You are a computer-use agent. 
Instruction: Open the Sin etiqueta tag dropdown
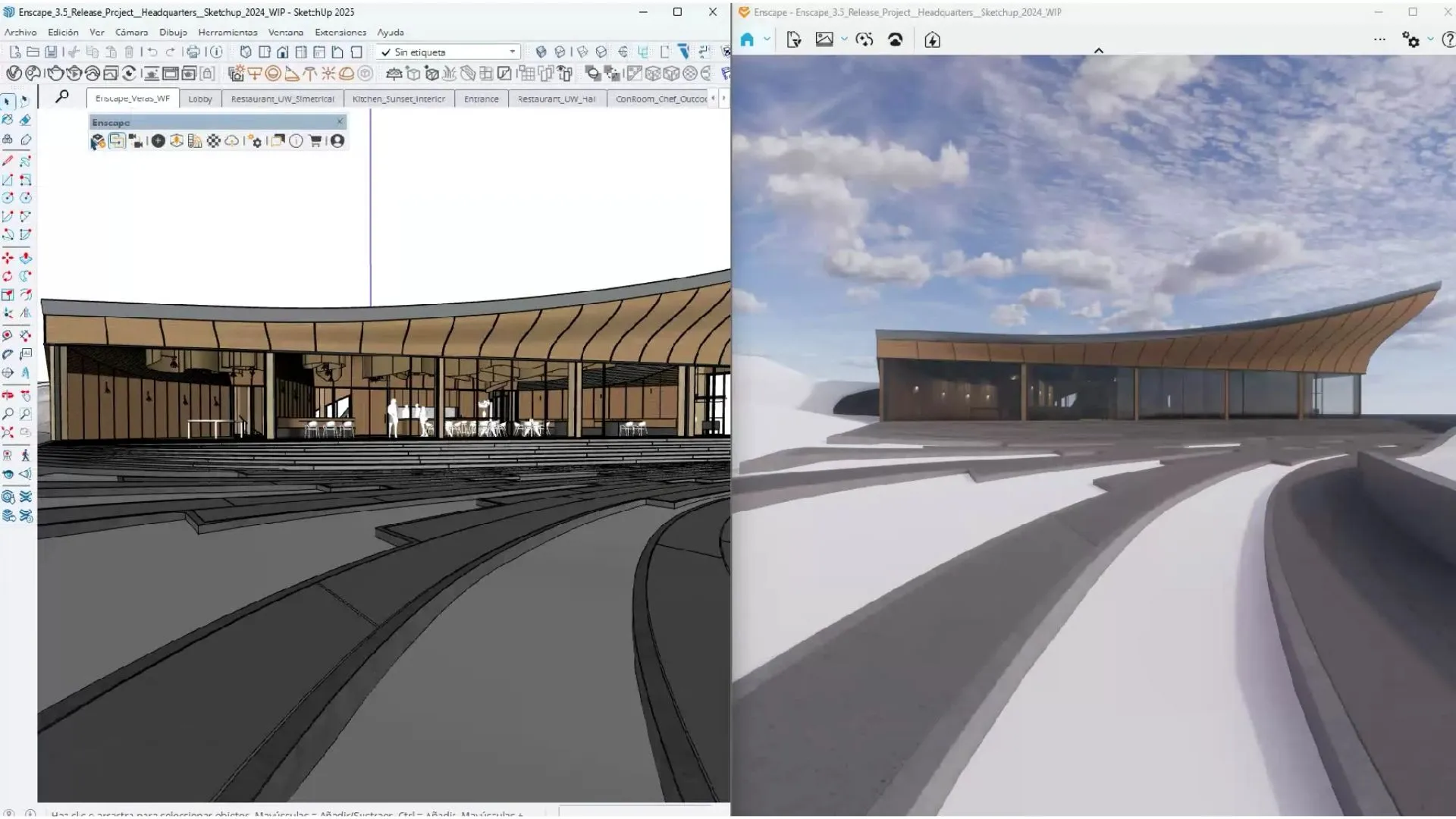pyautogui.click(x=513, y=52)
